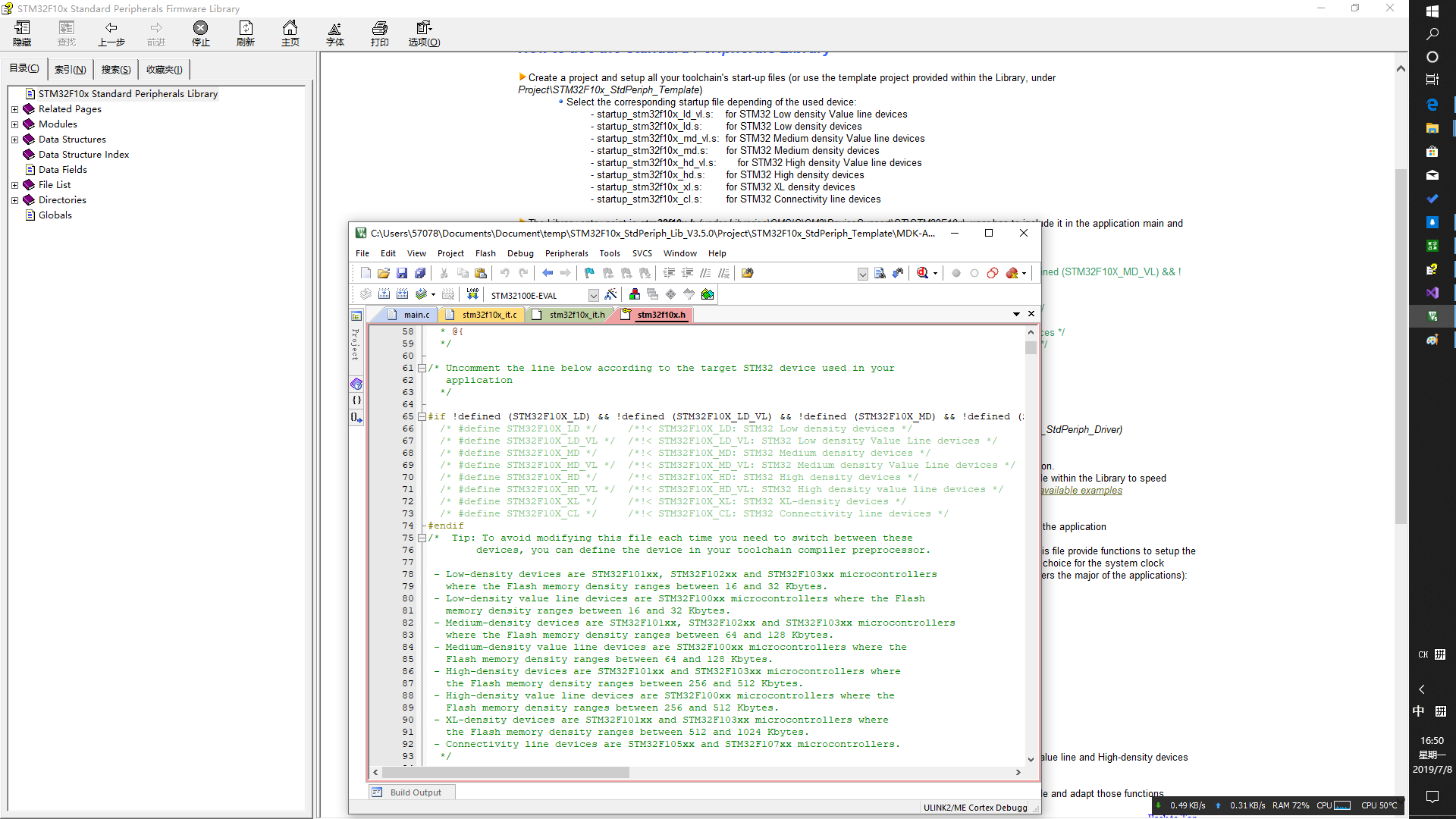Click the Translate current file icon
The image size is (1456, 819).
click(x=366, y=294)
